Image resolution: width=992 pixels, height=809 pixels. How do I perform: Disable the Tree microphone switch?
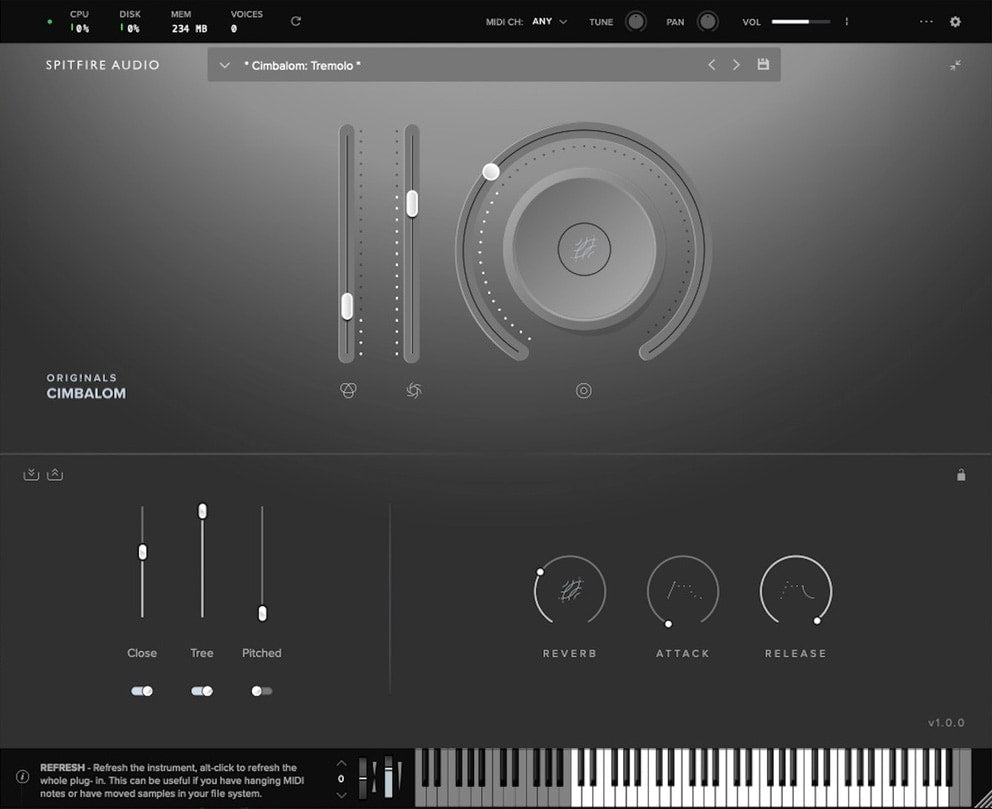tap(202, 691)
